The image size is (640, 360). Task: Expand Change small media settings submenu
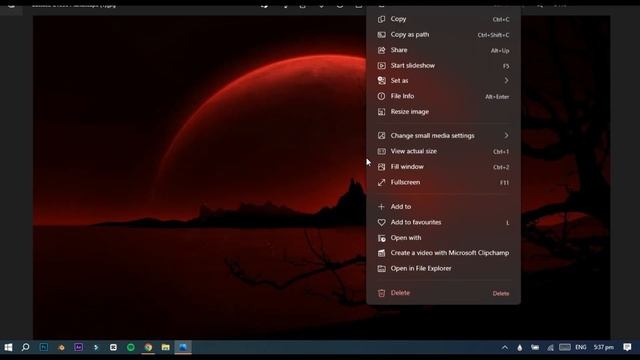tap(443, 136)
